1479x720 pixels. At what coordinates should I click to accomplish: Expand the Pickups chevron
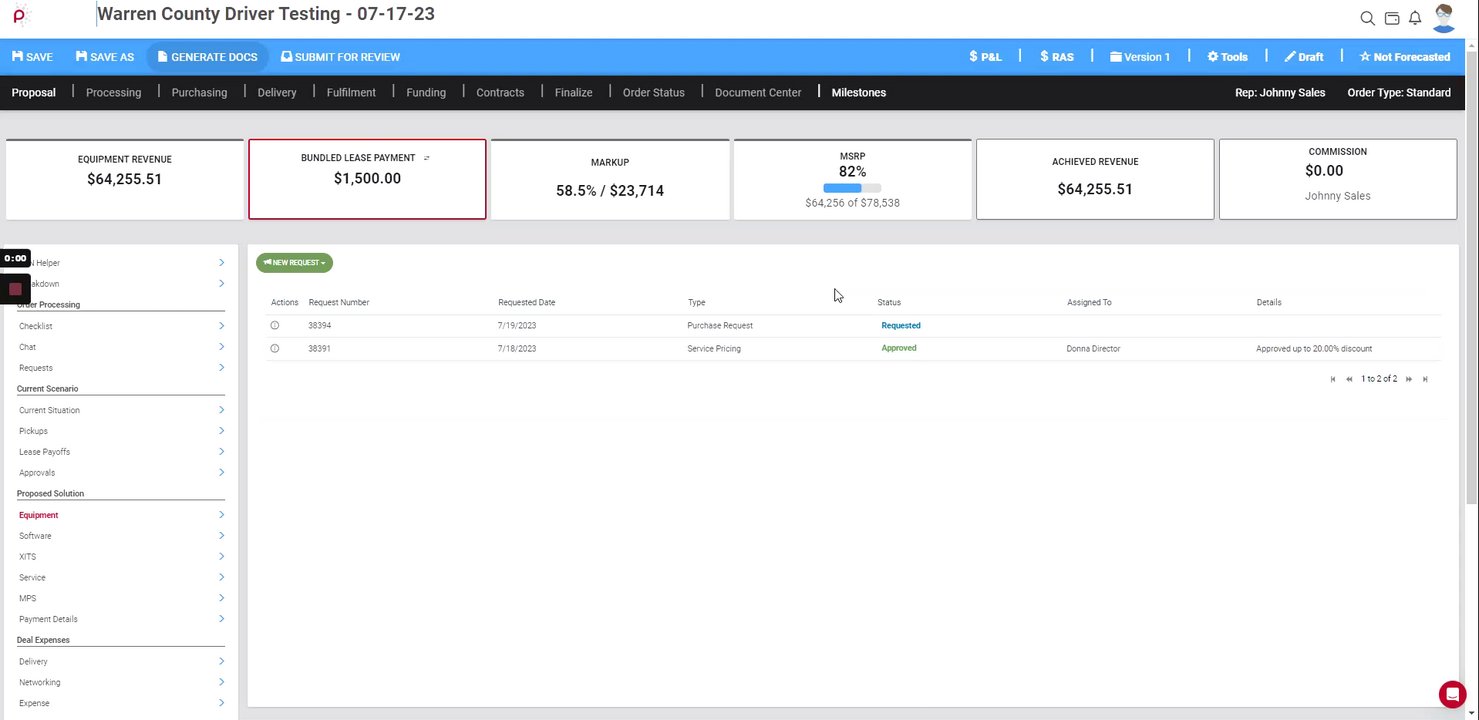click(x=221, y=431)
